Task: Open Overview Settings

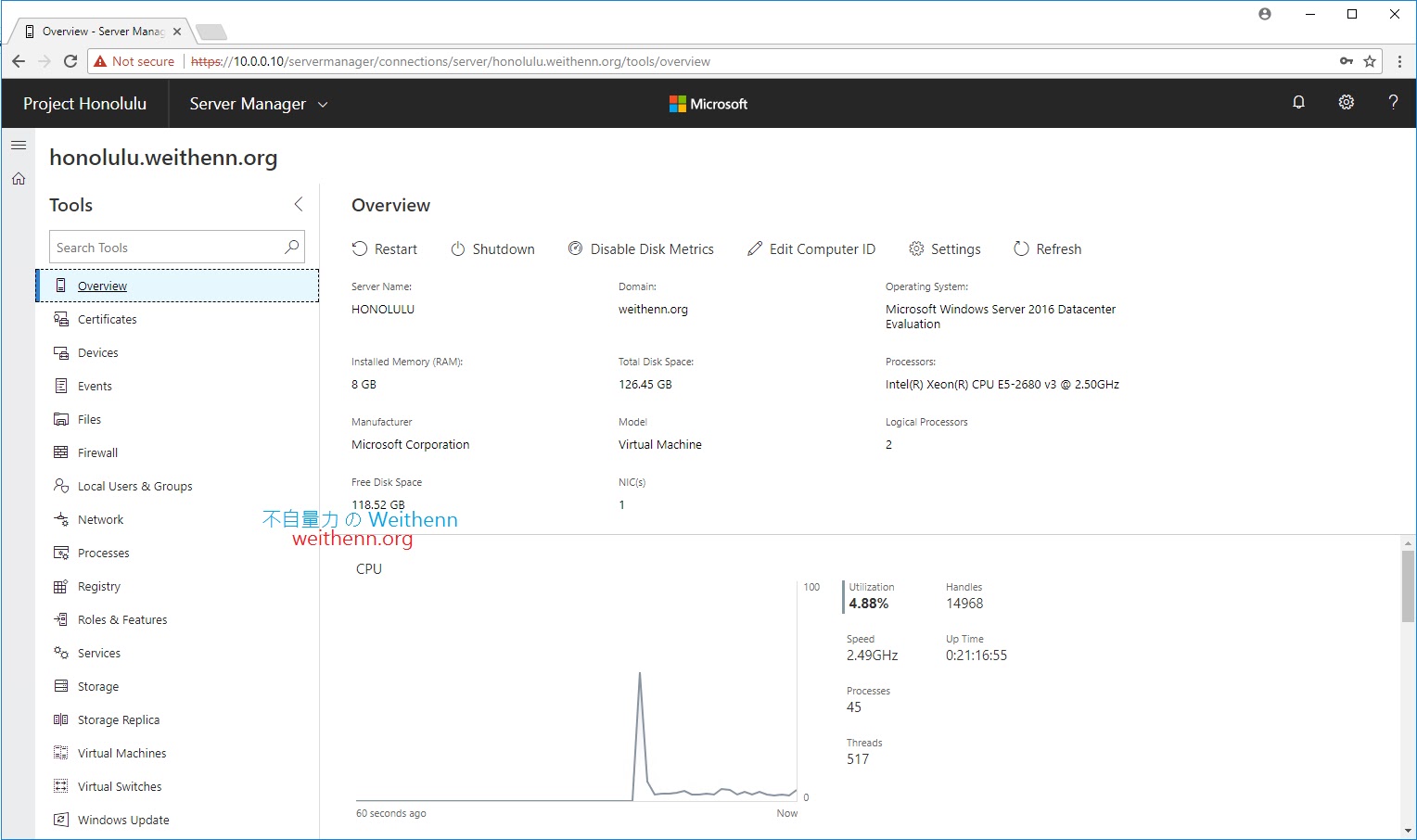Action: [x=945, y=248]
